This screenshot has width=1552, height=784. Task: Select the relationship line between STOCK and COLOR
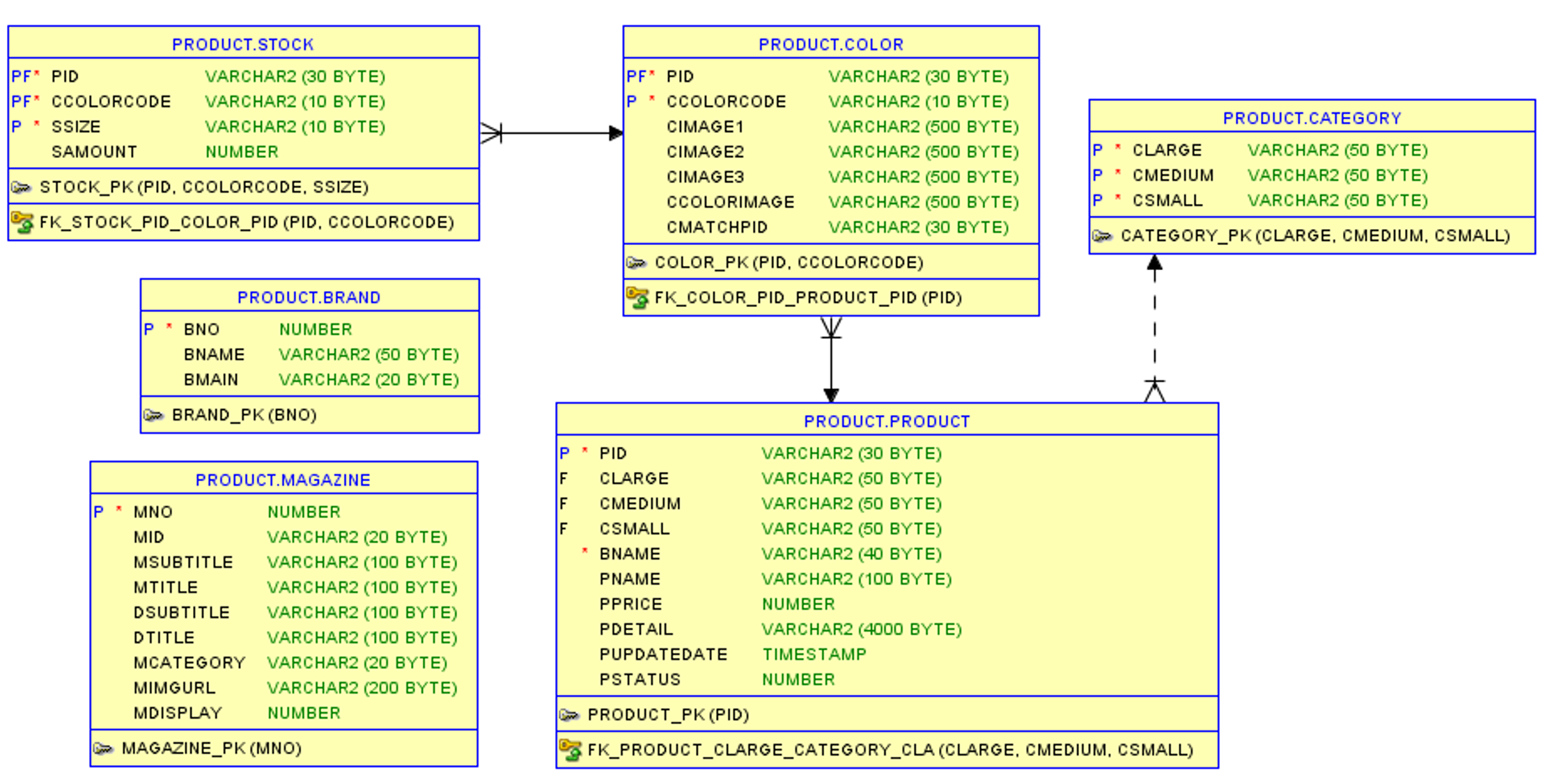click(550, 132)
